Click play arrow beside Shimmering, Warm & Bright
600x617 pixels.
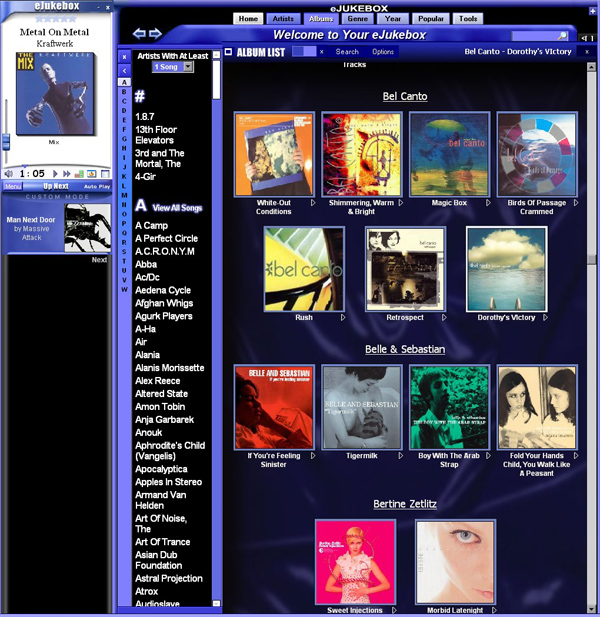[x=401, y=203]
